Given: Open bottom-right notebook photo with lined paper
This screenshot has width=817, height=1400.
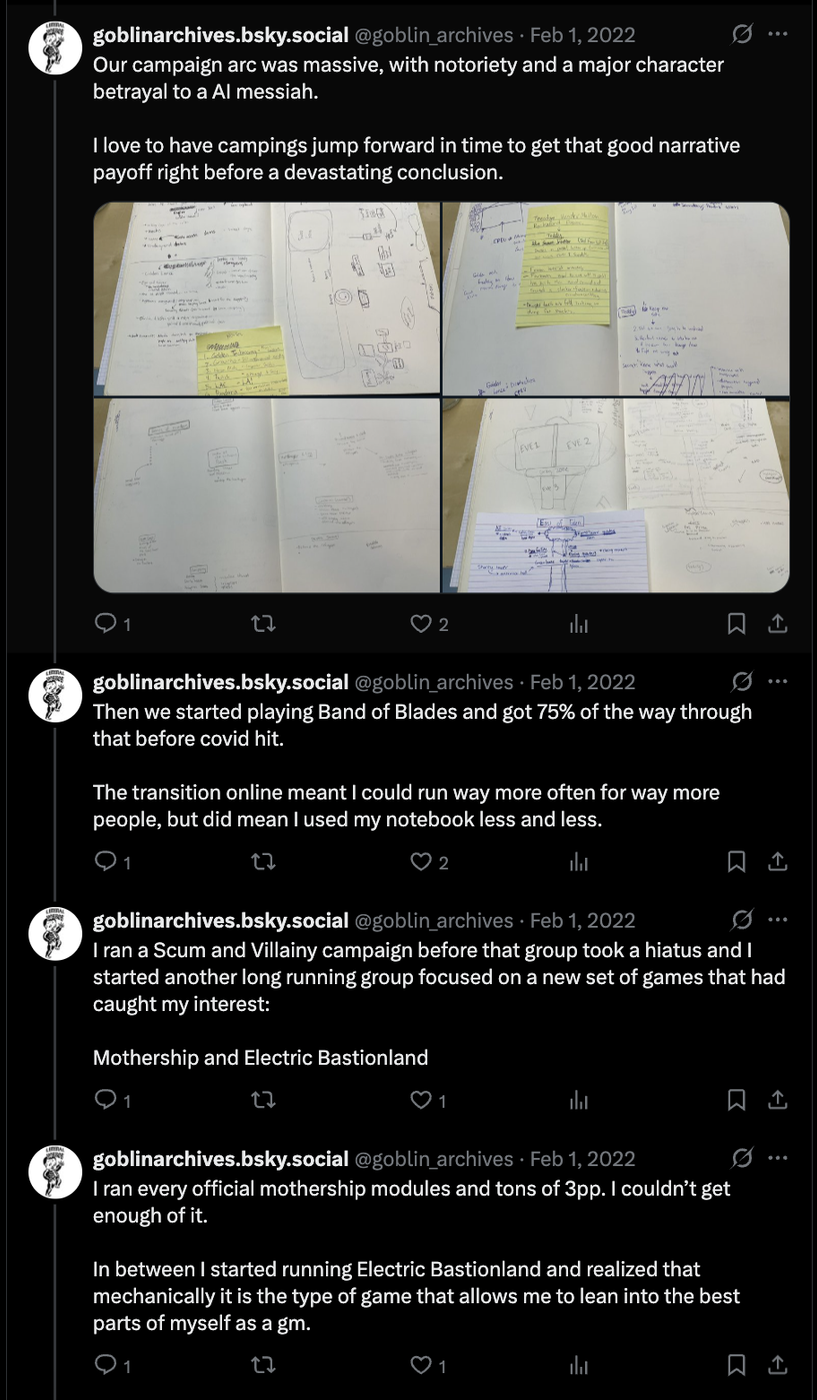Looking at the screenshot, I should (616, 496).
